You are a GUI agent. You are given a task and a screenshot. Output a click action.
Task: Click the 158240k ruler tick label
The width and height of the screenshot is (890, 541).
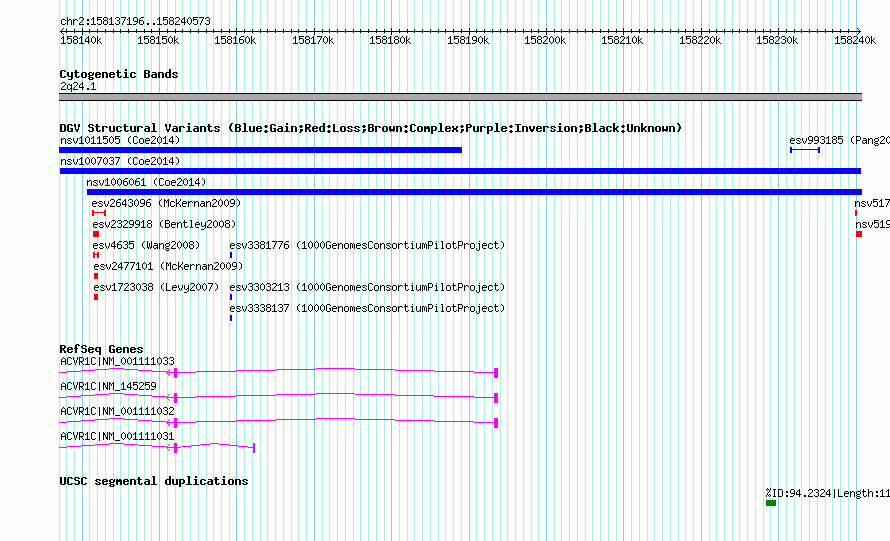[855, 40]
